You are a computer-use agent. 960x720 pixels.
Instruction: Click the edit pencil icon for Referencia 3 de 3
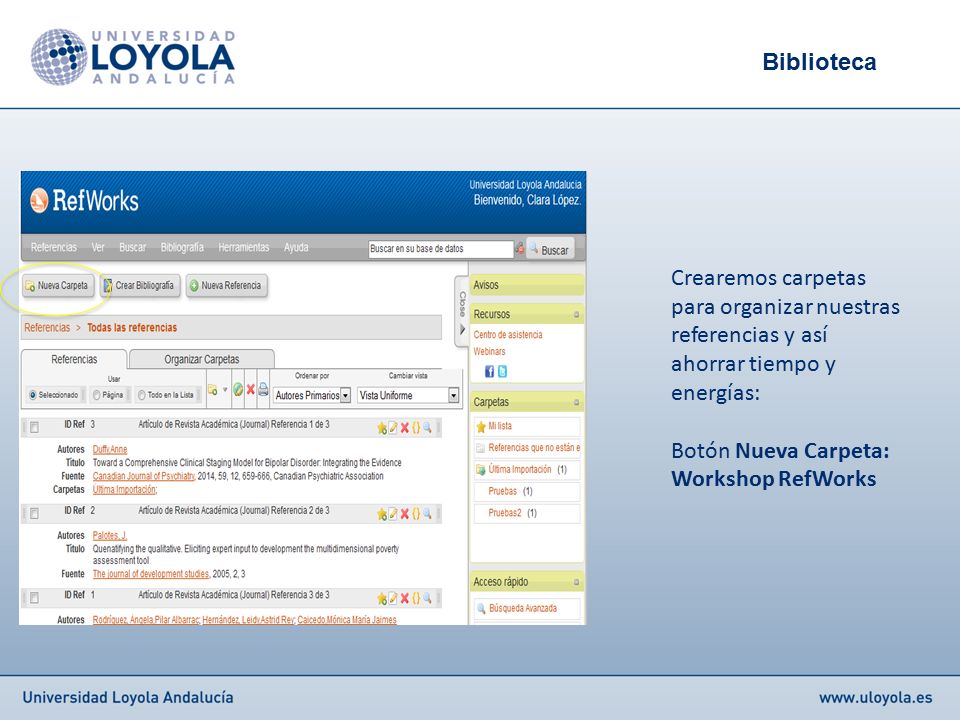click(x=393, y=599)
